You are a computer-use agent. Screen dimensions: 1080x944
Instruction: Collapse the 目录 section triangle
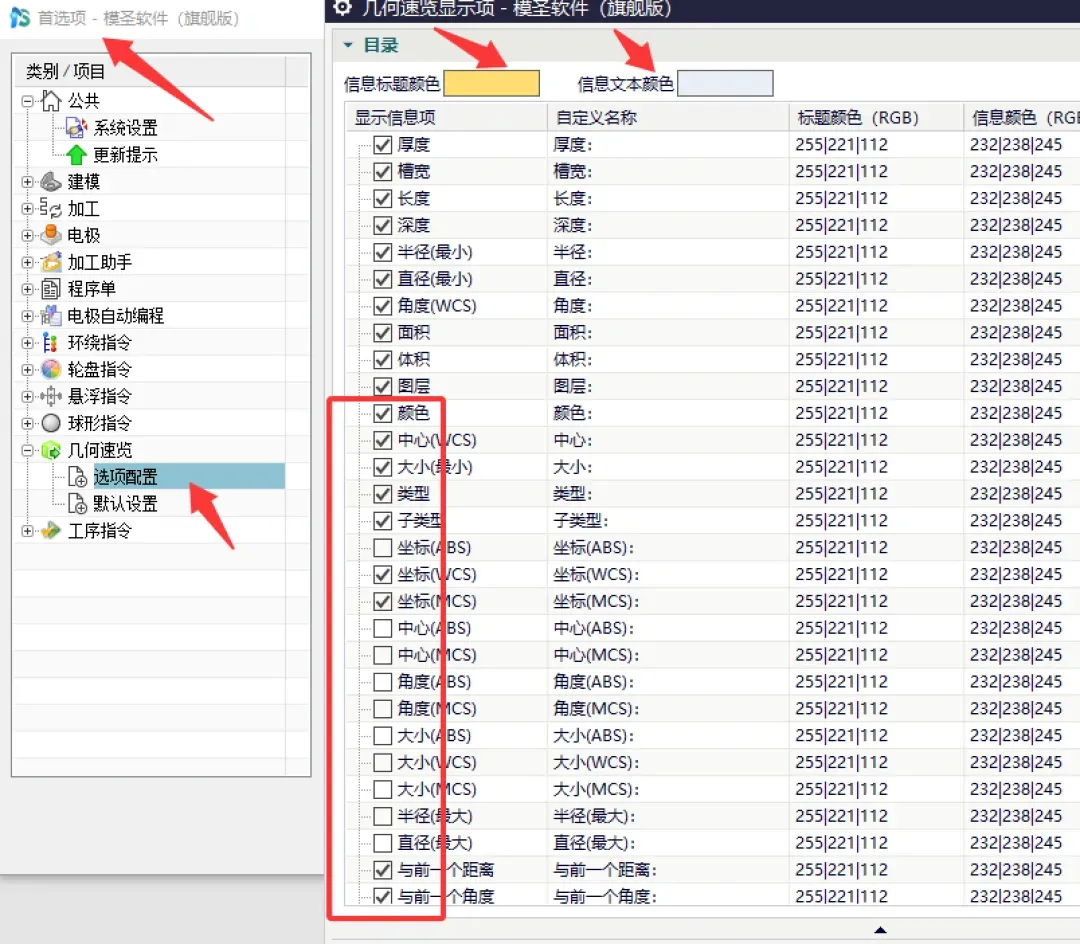tap(348, 45)
